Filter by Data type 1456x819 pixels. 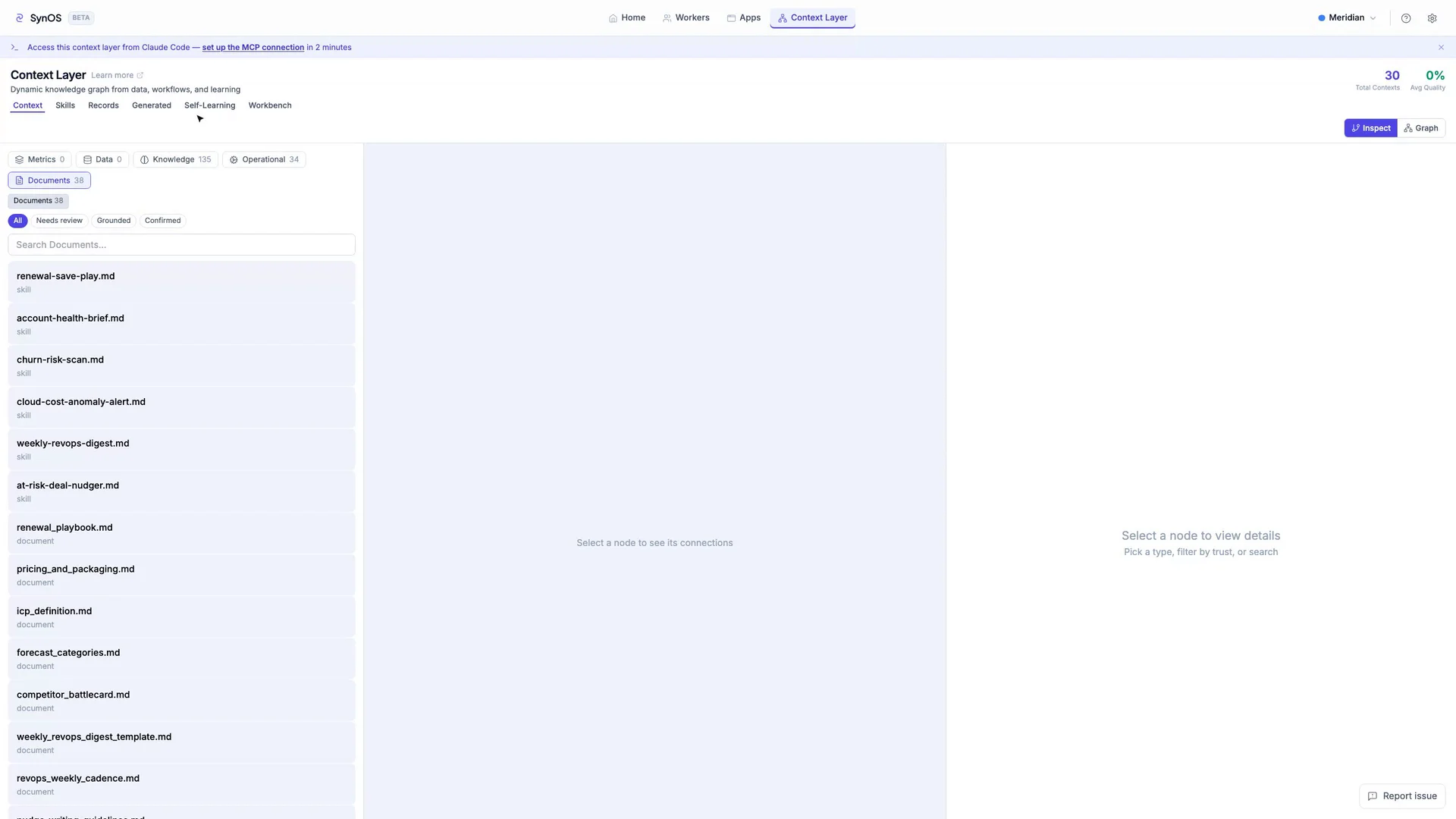(102, 159)
